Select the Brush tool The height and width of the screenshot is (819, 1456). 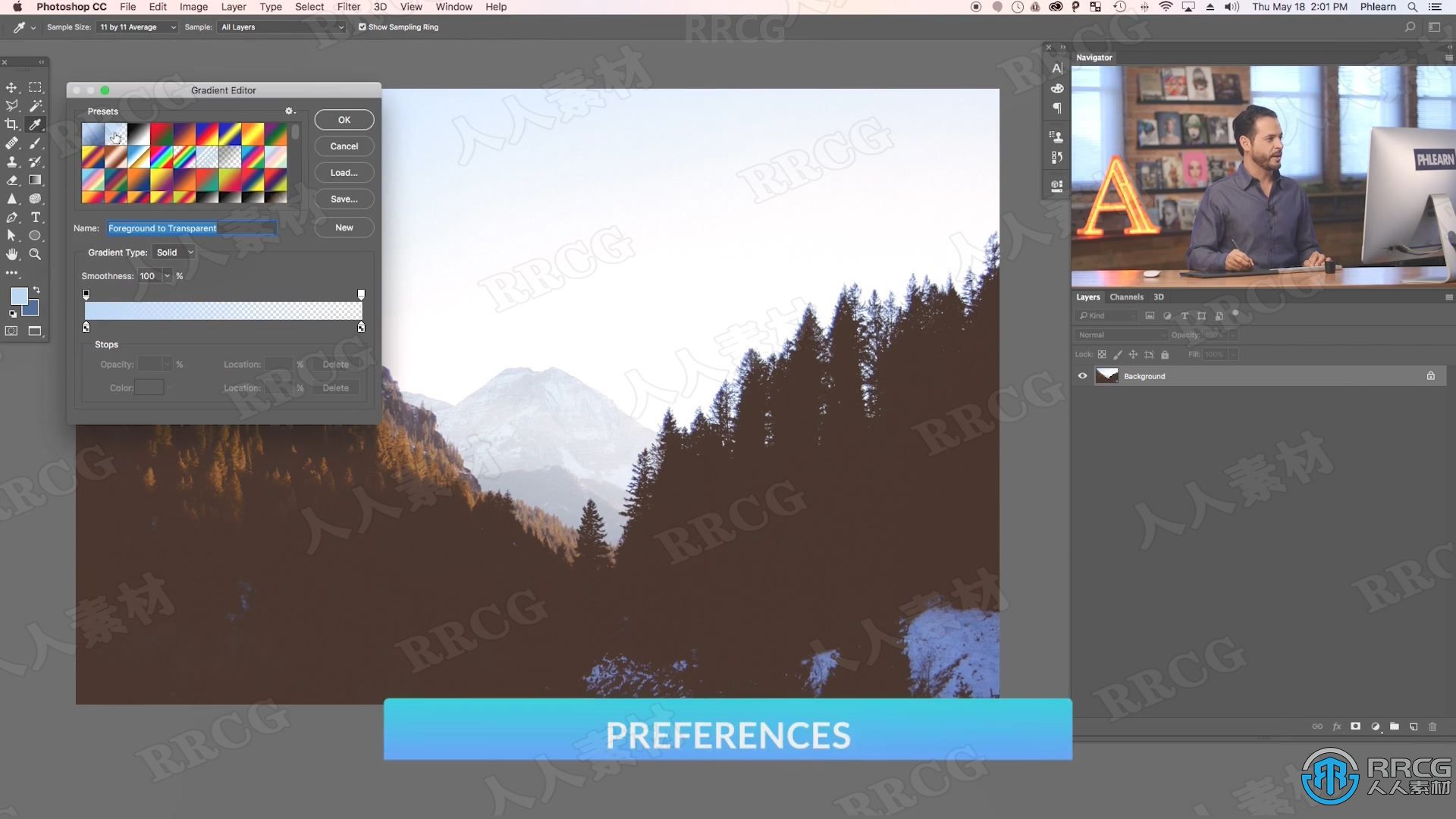point(35,142)
